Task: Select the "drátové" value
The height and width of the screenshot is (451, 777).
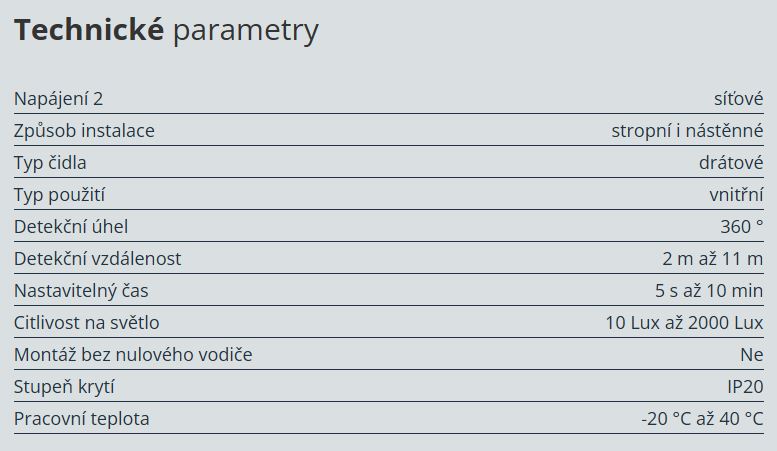Action: 731,162
